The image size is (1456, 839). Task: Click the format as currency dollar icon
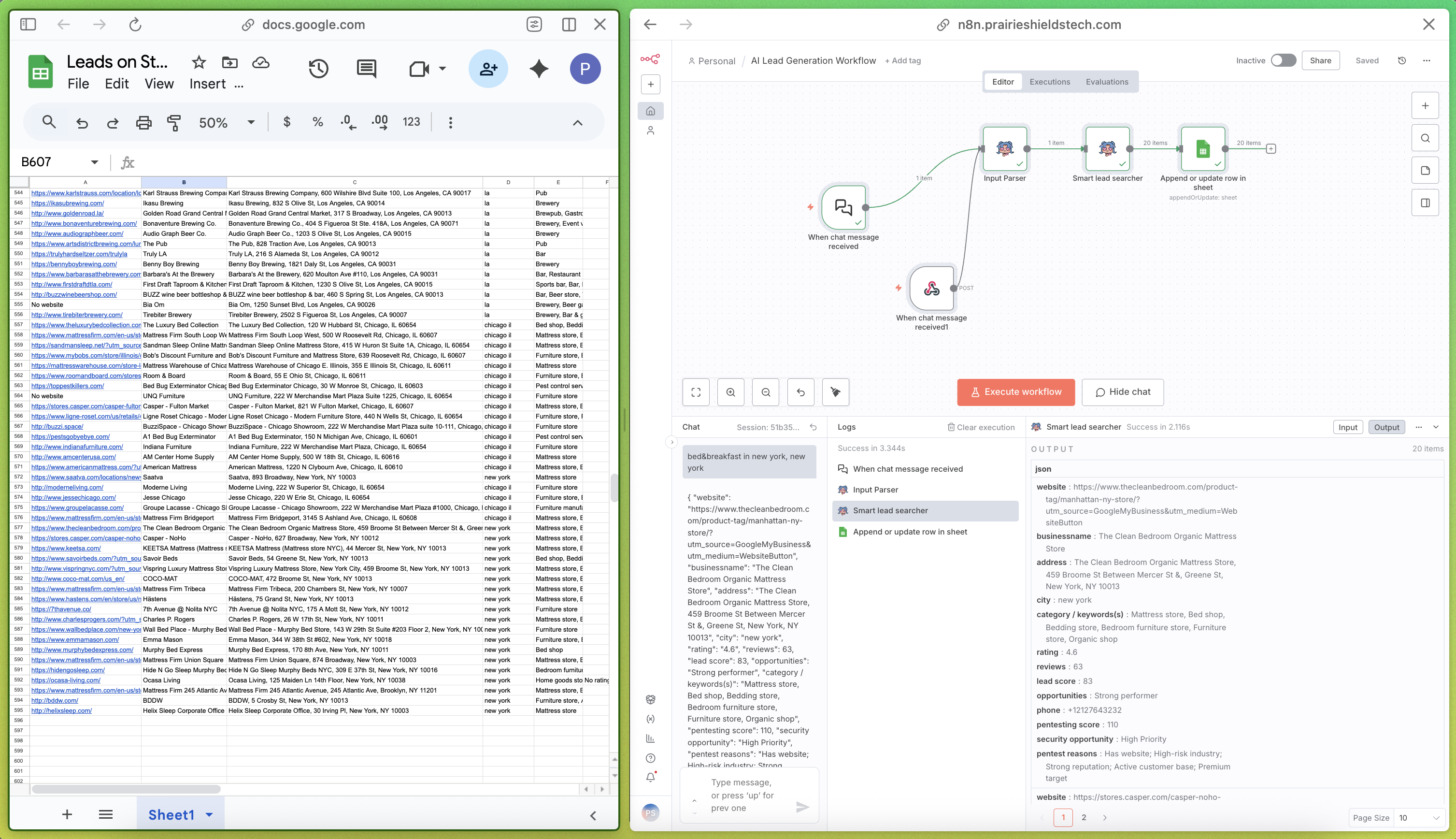pyautogui.click(x=287, y=122)
